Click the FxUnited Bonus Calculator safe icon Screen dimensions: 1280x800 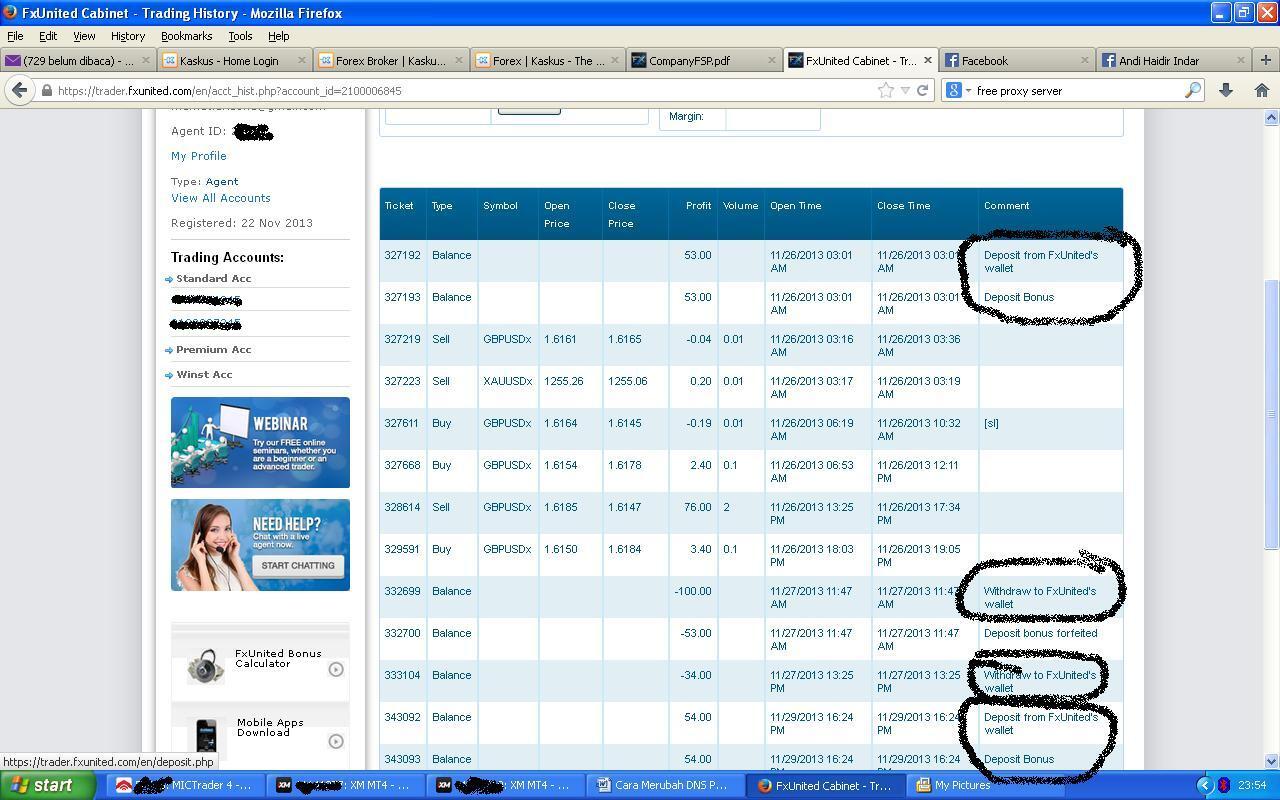pos(205,665)
